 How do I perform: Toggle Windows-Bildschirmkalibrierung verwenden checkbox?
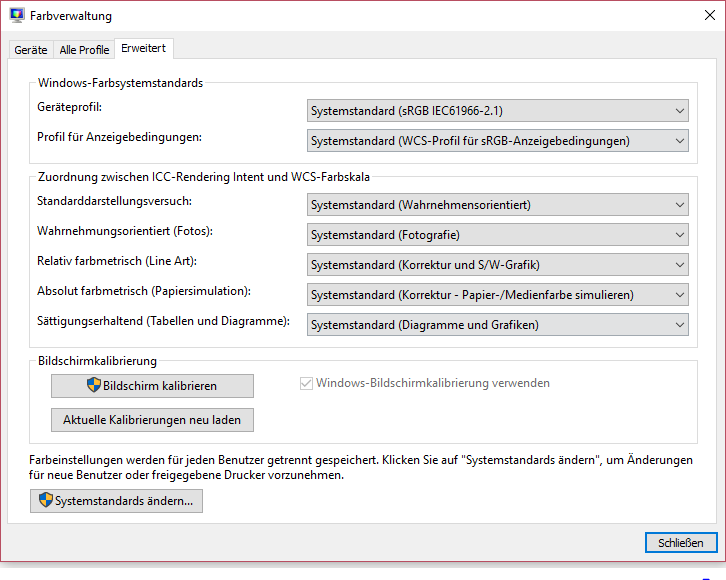coord(306,383)
